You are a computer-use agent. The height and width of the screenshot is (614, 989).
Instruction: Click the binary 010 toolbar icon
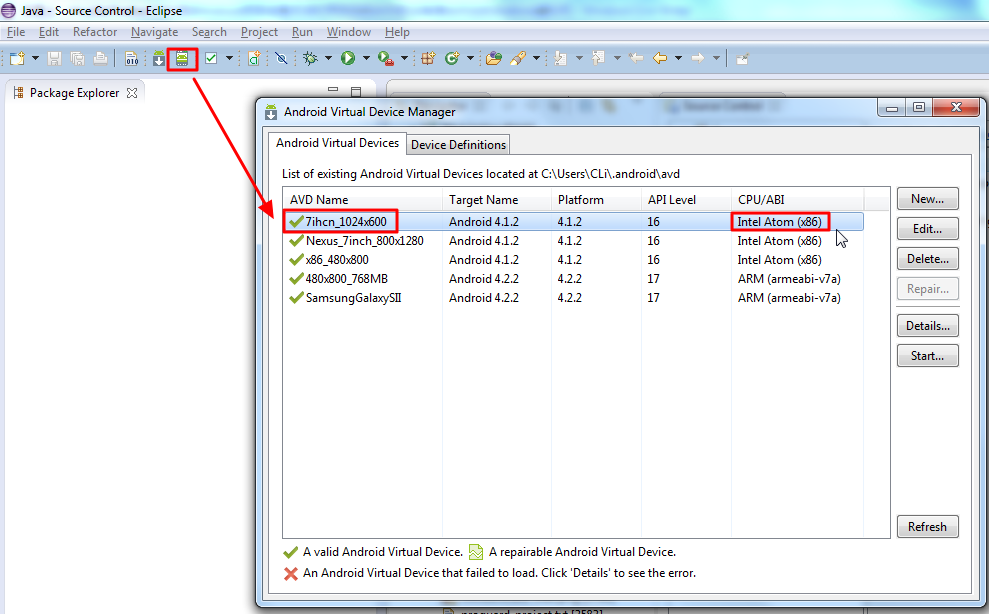(x=131, y=59)
